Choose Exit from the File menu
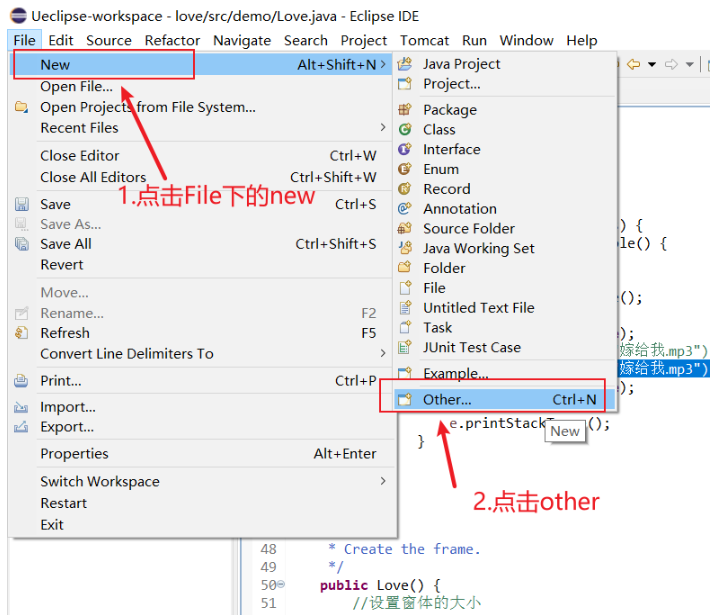Image resolution: width=719 pixels, height=615 pixels. click(202, 525)
